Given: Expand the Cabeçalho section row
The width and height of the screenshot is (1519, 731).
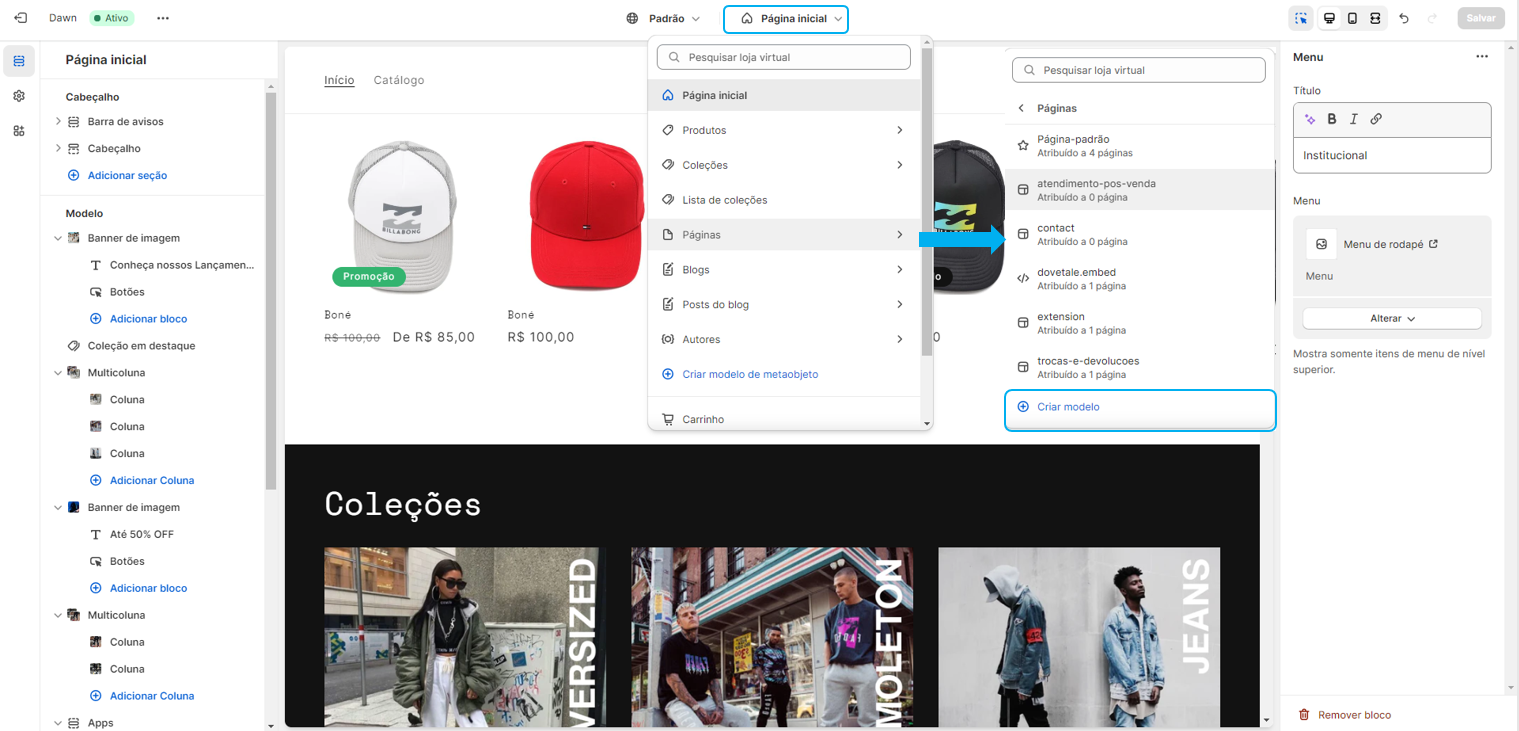Looking at the screenshot, I should (x=58, y=149).
